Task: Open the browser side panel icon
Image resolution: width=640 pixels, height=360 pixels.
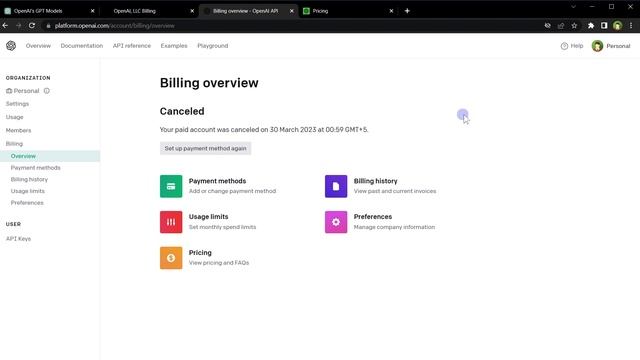Action: click(x=604, y=26)
